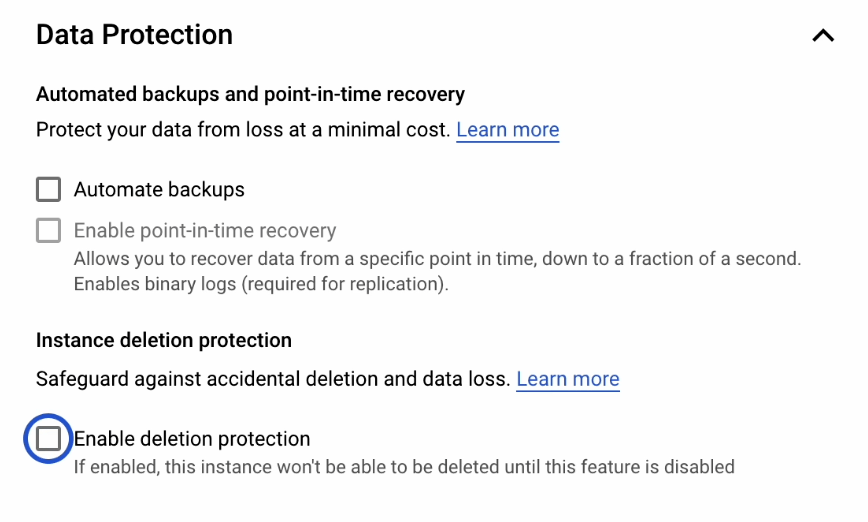868x522 pixels.
Task: Collapse the Data Protection section chevron
Action: pyautogui.click(x=822, y=36)
